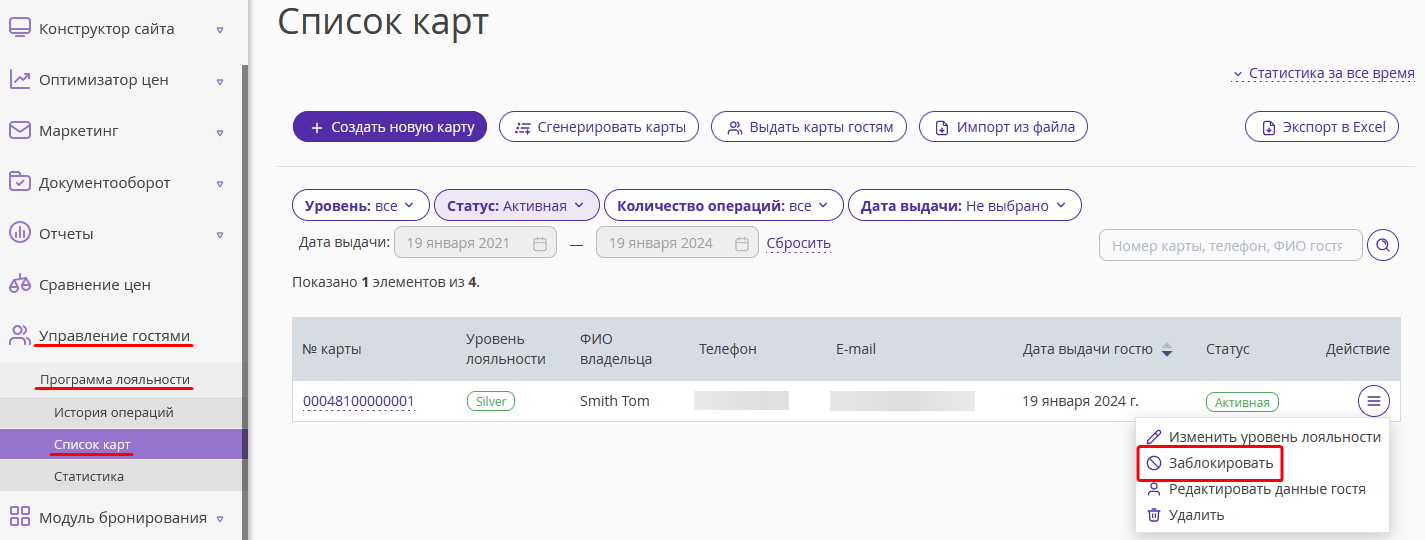Click the Модуль бронирования grid icon
The height and width of the screenshot is (540, 1425).
20,517
